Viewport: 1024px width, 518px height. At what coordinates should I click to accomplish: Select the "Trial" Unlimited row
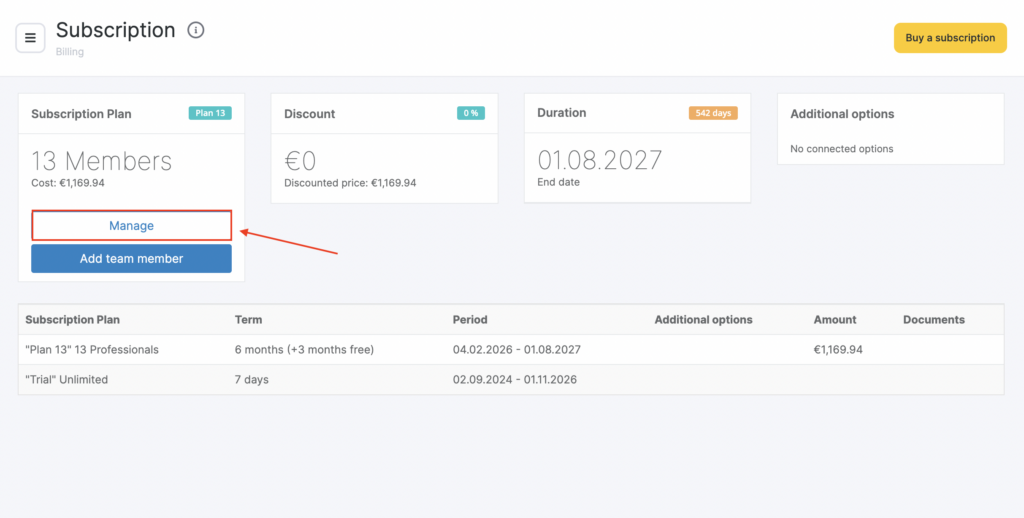pos(67,380)
